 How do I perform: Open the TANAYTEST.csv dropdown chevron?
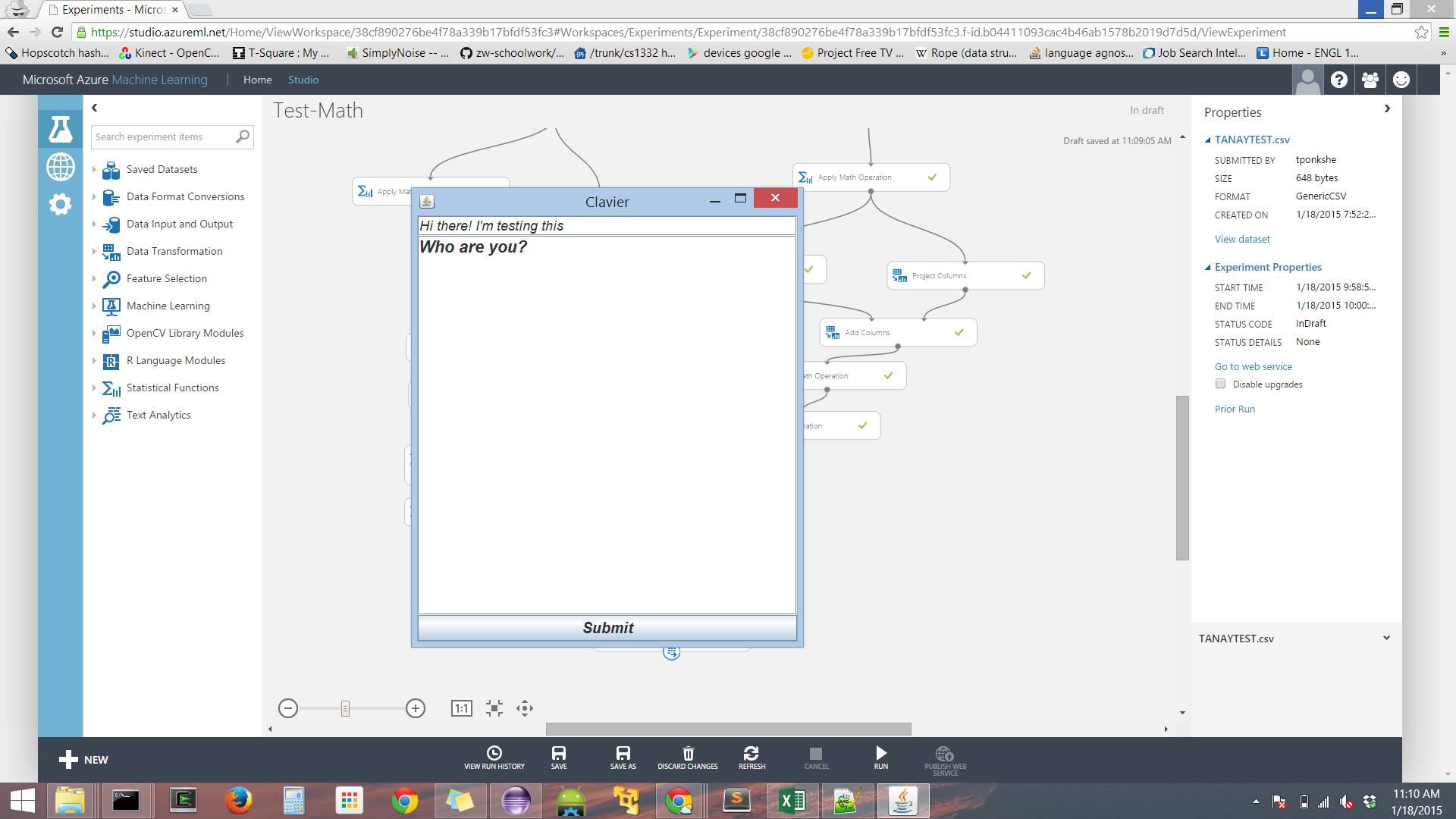coord(1386,638)
